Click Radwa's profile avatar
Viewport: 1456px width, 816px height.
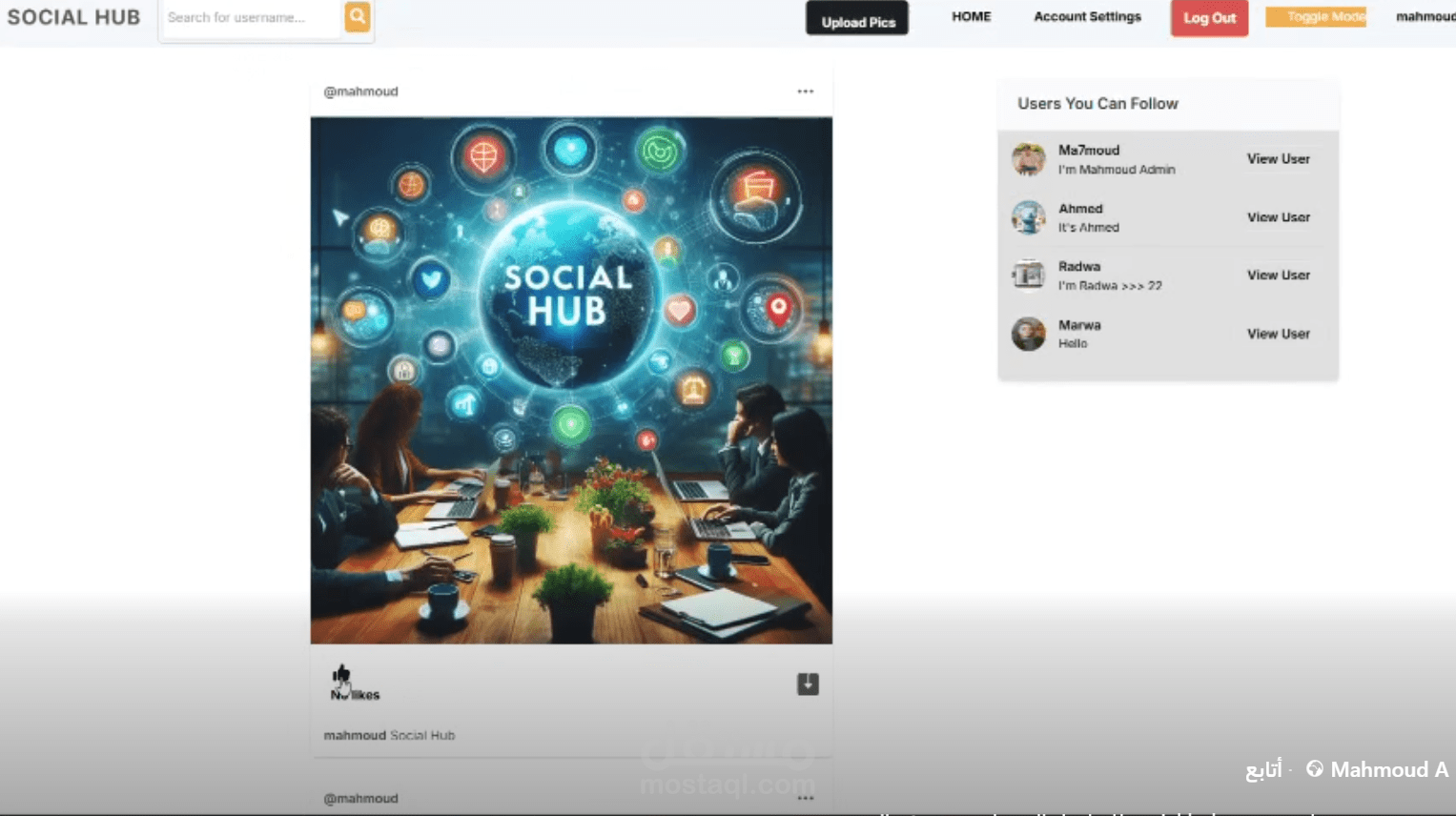point(1029,275)
